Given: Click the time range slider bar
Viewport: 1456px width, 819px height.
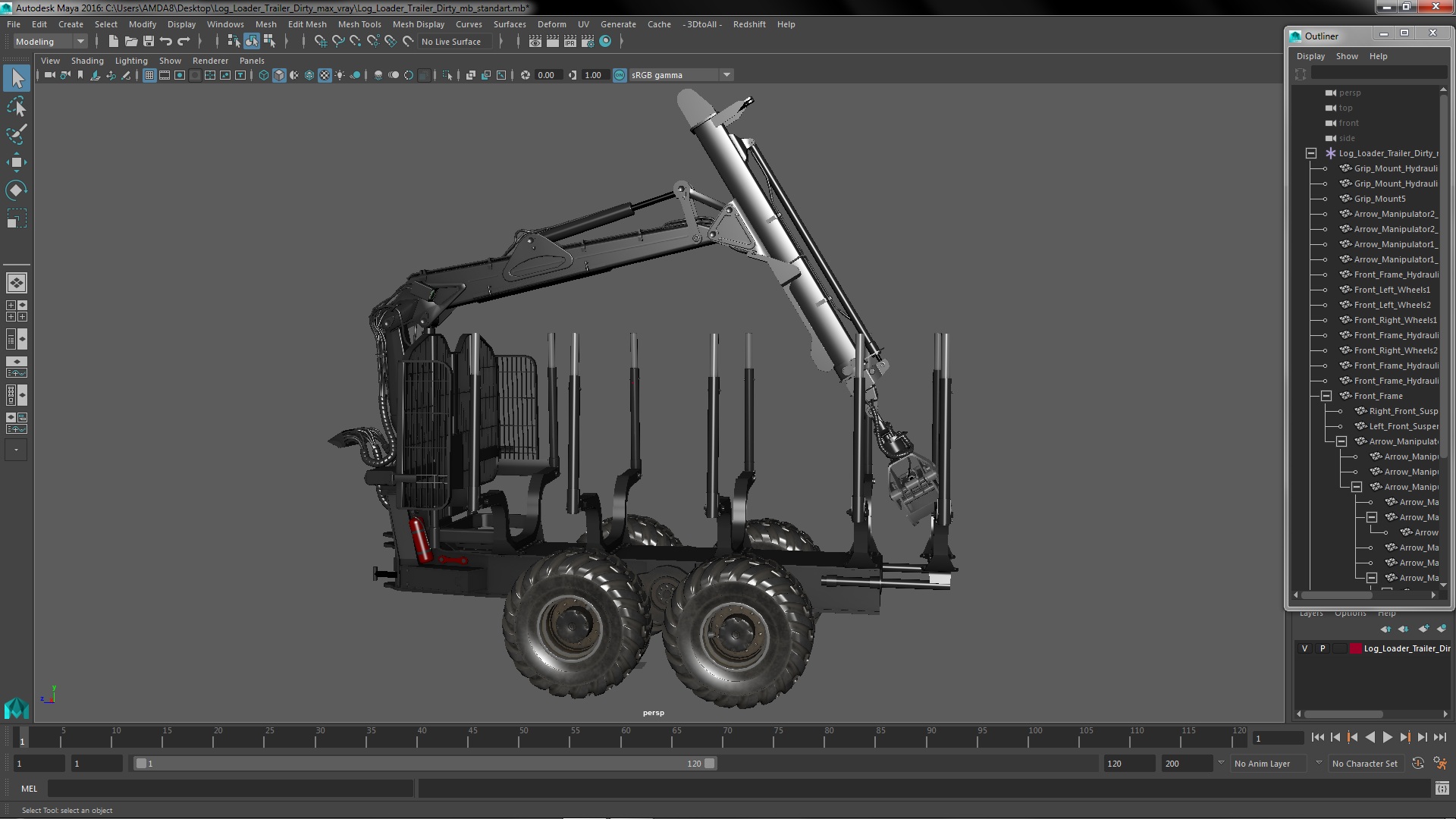Looking at the screenshot, I should 425,764.
